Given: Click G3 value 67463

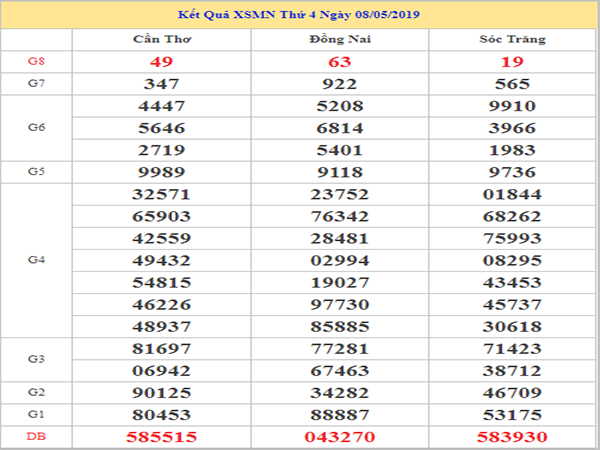Looking at the screenshot, I should click(340, 371).
